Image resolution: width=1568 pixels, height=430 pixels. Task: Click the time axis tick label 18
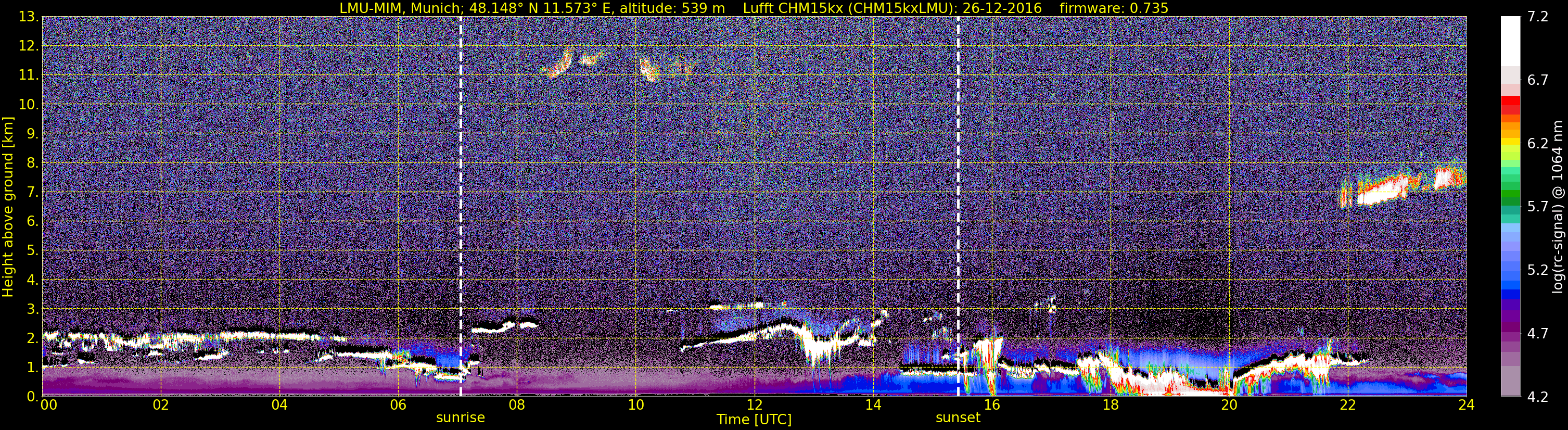[1110, 406]
